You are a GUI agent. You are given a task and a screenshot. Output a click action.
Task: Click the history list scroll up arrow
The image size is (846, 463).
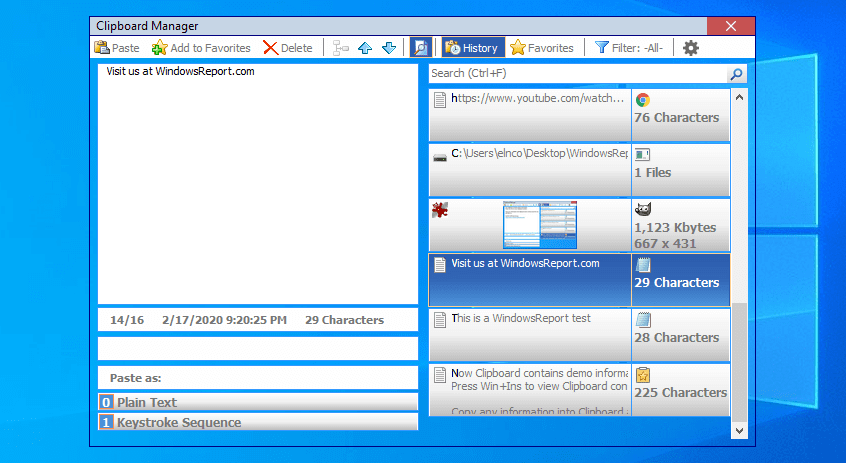tap(739, 98)
